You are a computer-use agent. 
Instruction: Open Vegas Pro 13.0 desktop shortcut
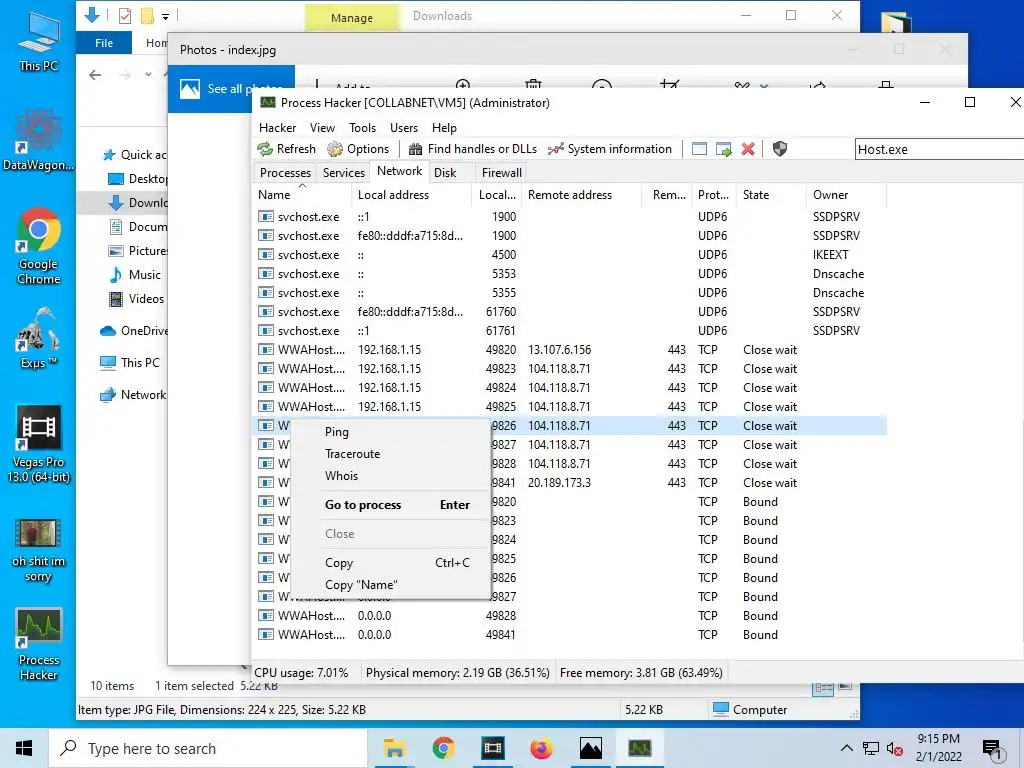tap(39, 444)
